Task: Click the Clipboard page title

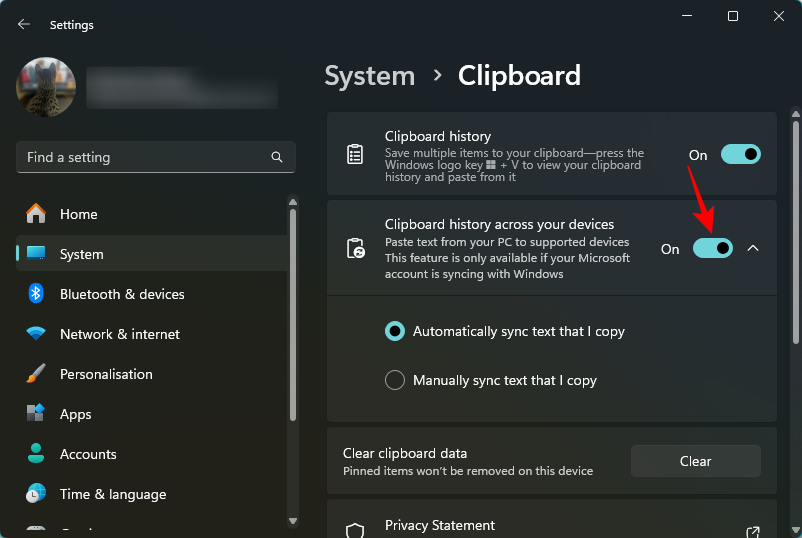Action: point(519,76)
